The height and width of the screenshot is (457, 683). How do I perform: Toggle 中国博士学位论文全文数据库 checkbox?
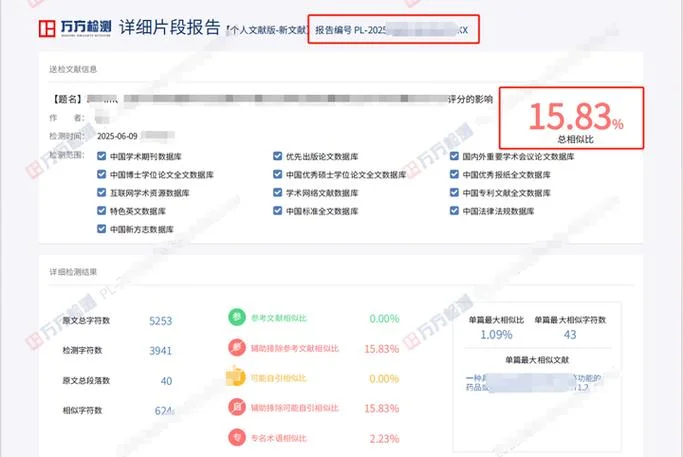(101, 174)
